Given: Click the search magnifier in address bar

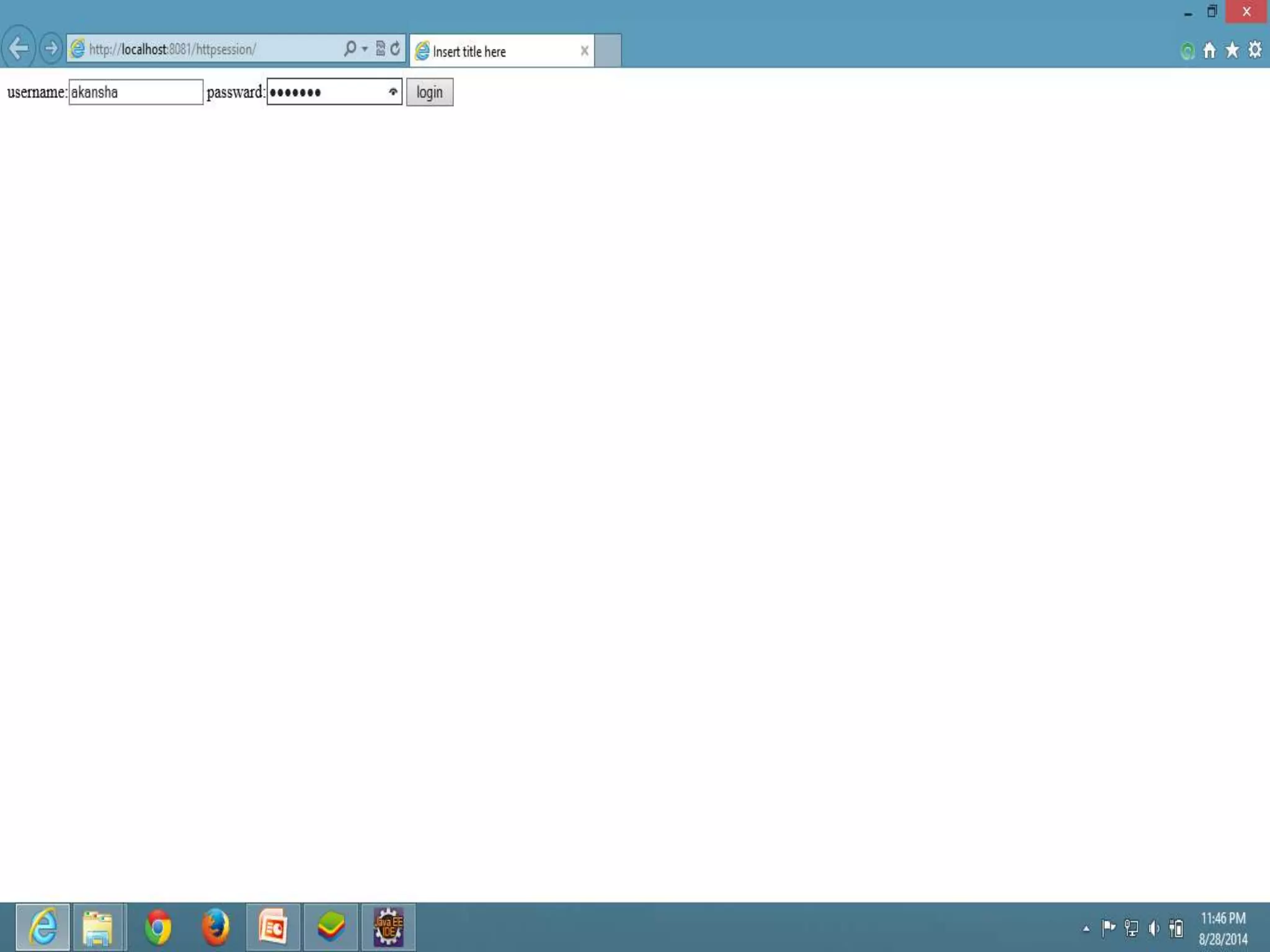Looking at the screenshot, I should point(350,48).
